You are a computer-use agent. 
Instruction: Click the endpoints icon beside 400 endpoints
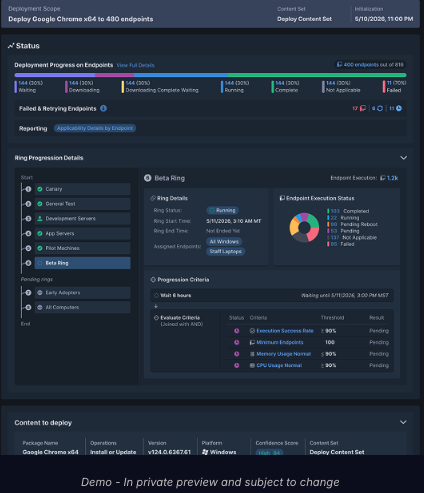(339, 65)
